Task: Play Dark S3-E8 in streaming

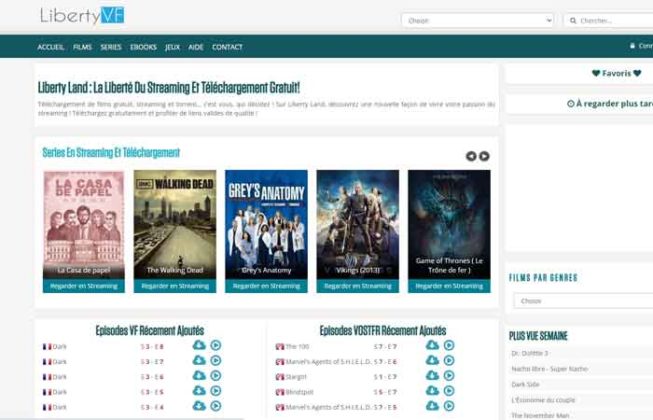Action: (x=216, y=345)
